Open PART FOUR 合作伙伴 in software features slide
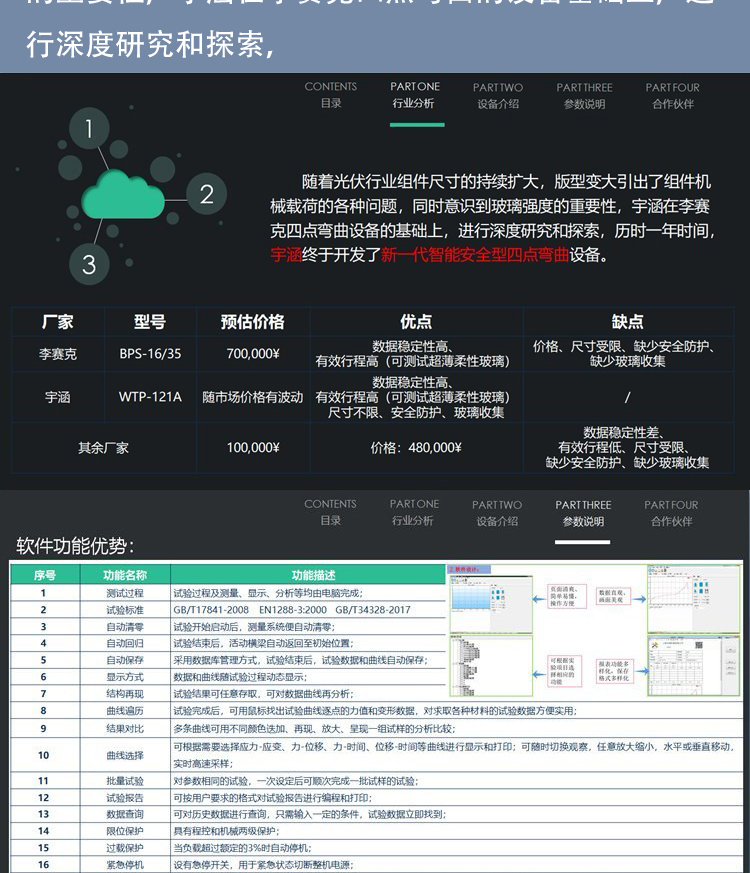This screenshot has height=873, width=750. (671, 513)
